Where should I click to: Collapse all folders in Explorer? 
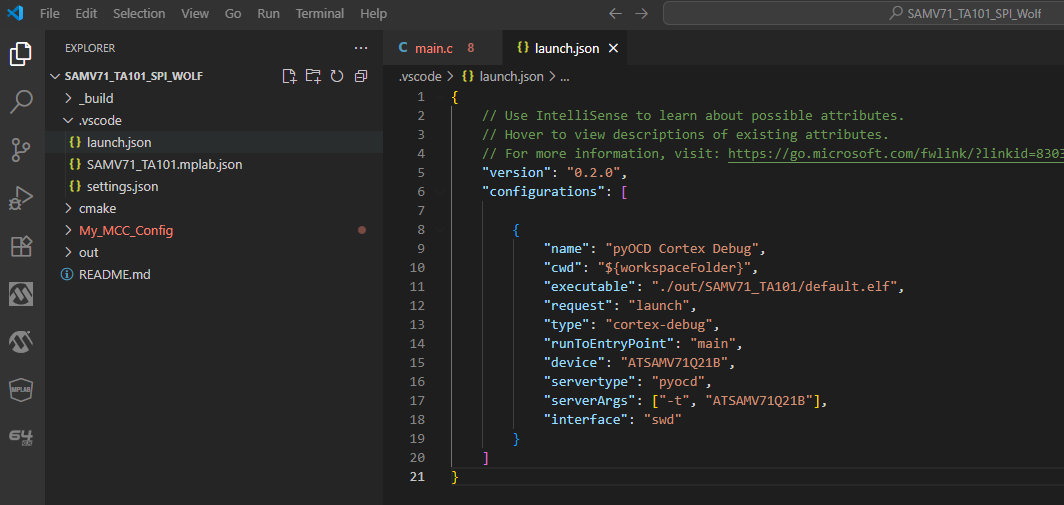coord(361,76)
